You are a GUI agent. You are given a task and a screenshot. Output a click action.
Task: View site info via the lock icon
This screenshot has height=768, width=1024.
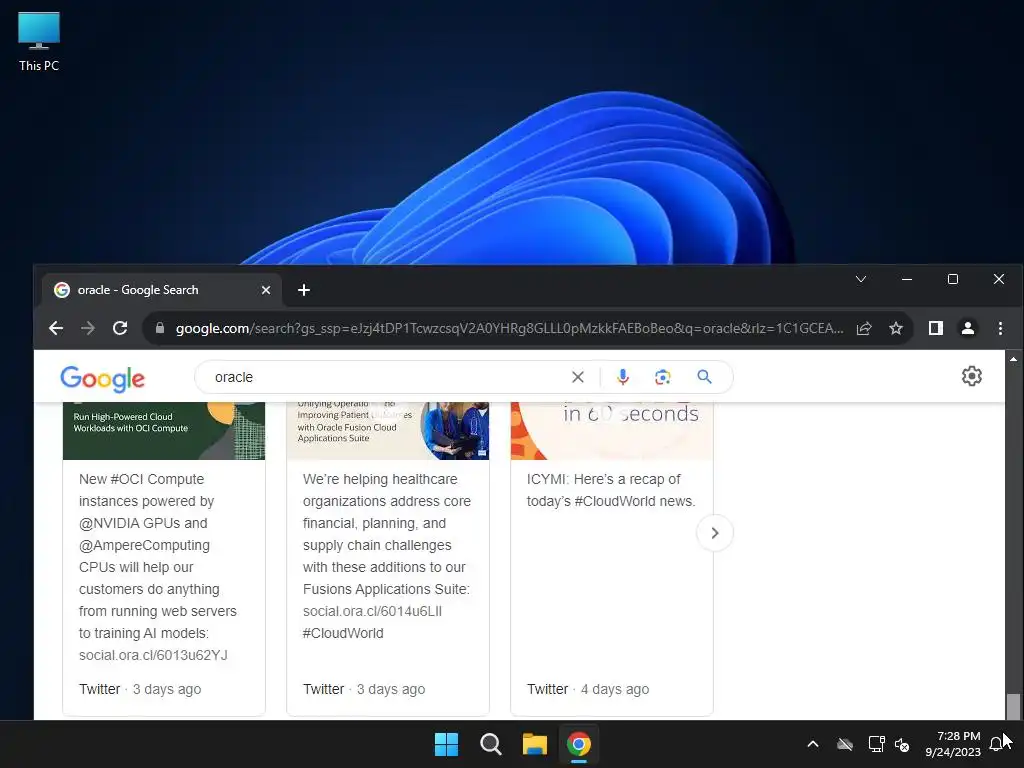160,328
